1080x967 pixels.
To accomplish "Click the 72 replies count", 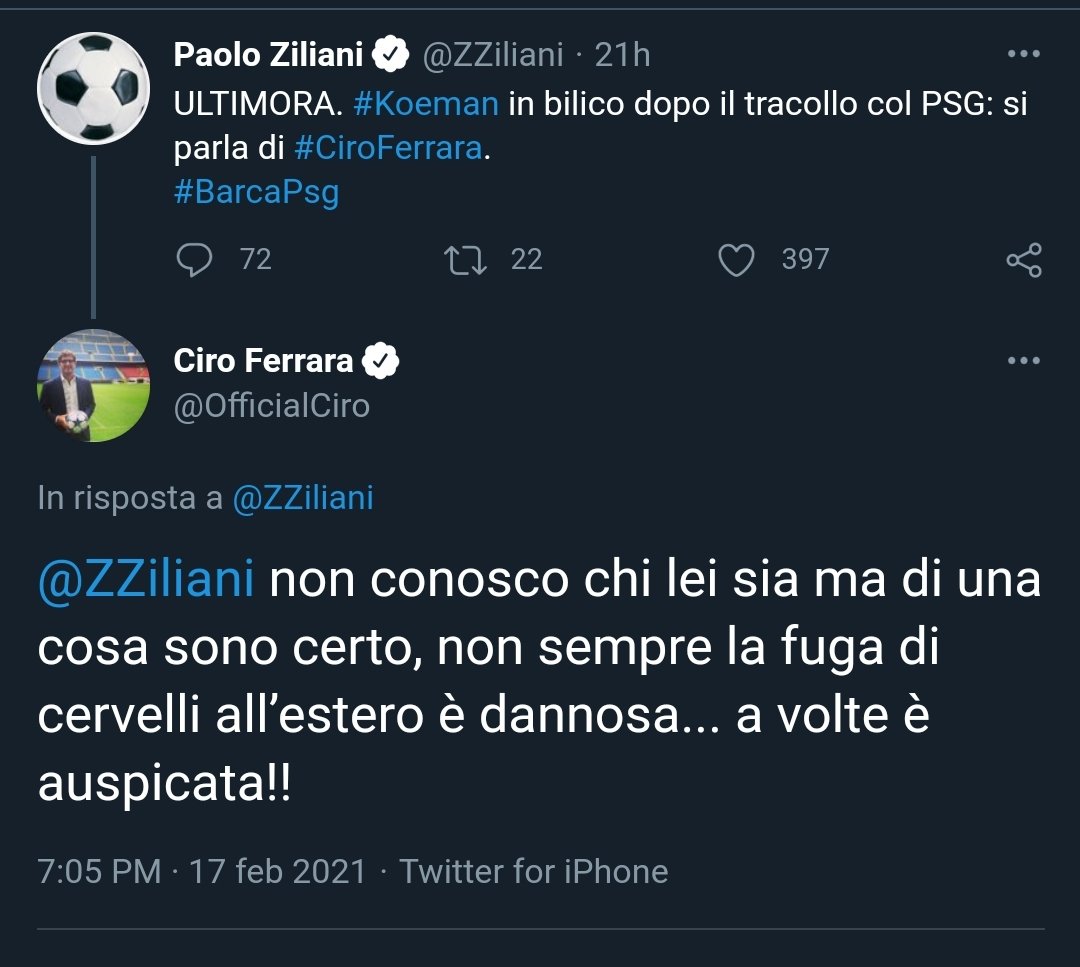I will click(257, 260).
